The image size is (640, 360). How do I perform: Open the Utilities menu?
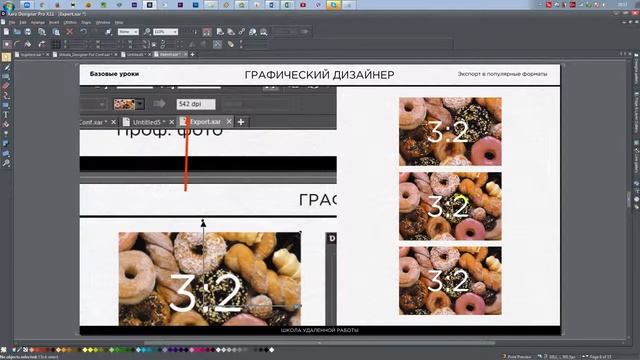70,22
